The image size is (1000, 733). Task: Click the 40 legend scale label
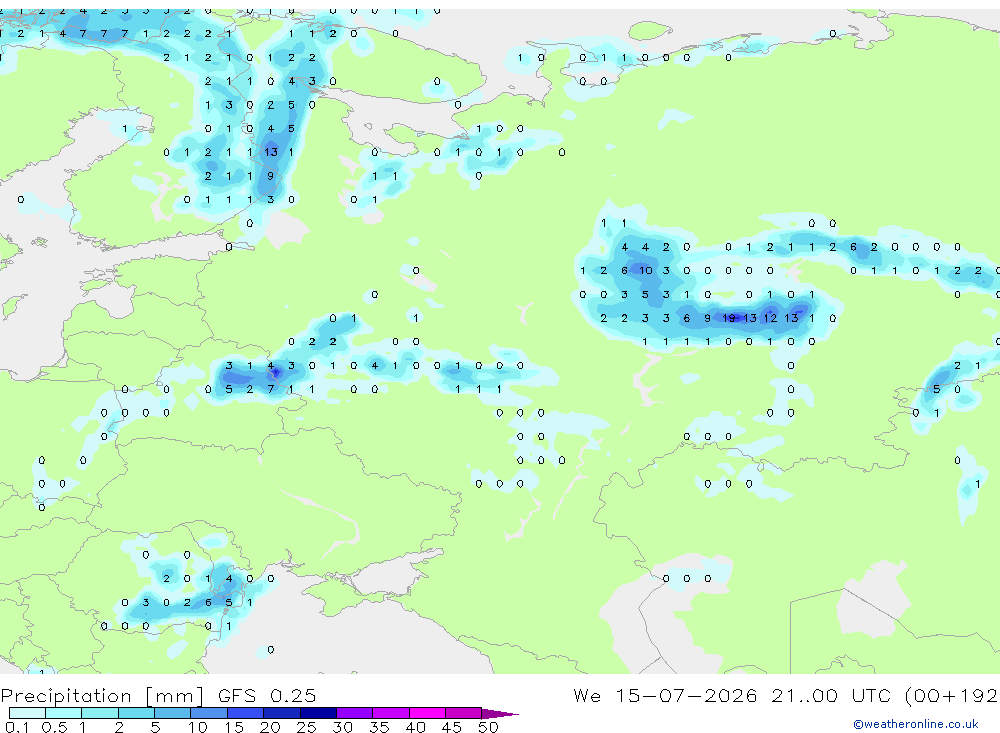point(415,727)
